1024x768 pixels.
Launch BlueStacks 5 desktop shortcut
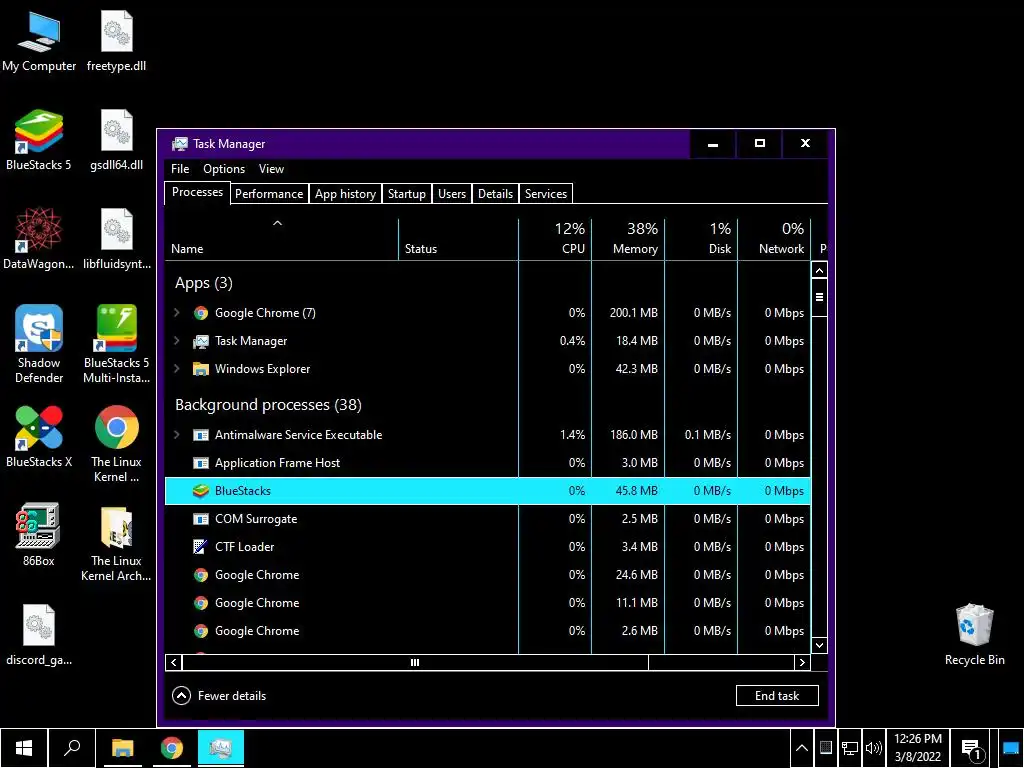(39, 140)
